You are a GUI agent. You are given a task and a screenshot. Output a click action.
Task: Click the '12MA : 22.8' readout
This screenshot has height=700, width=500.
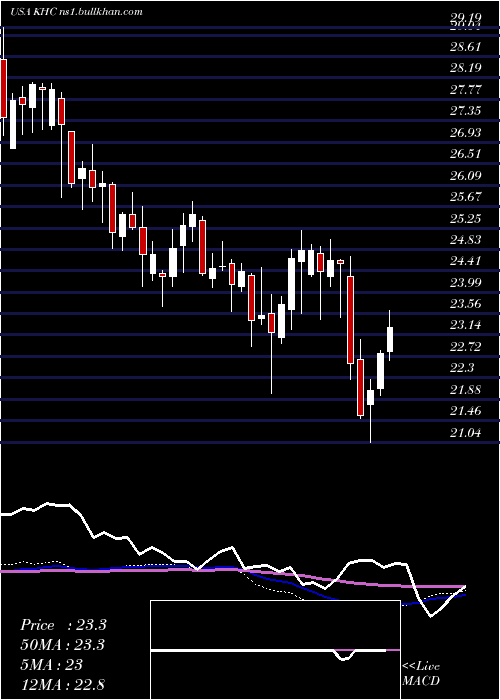tap(63, 684)
